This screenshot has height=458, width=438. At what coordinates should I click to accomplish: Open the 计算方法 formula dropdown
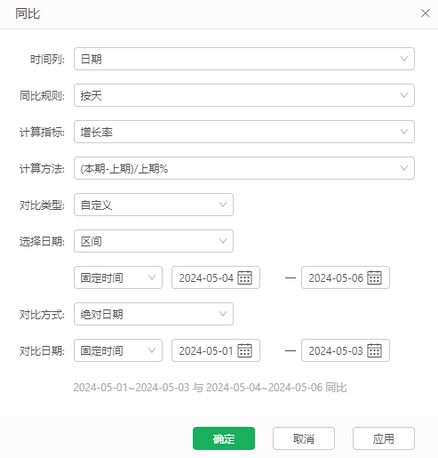(244, 168)
